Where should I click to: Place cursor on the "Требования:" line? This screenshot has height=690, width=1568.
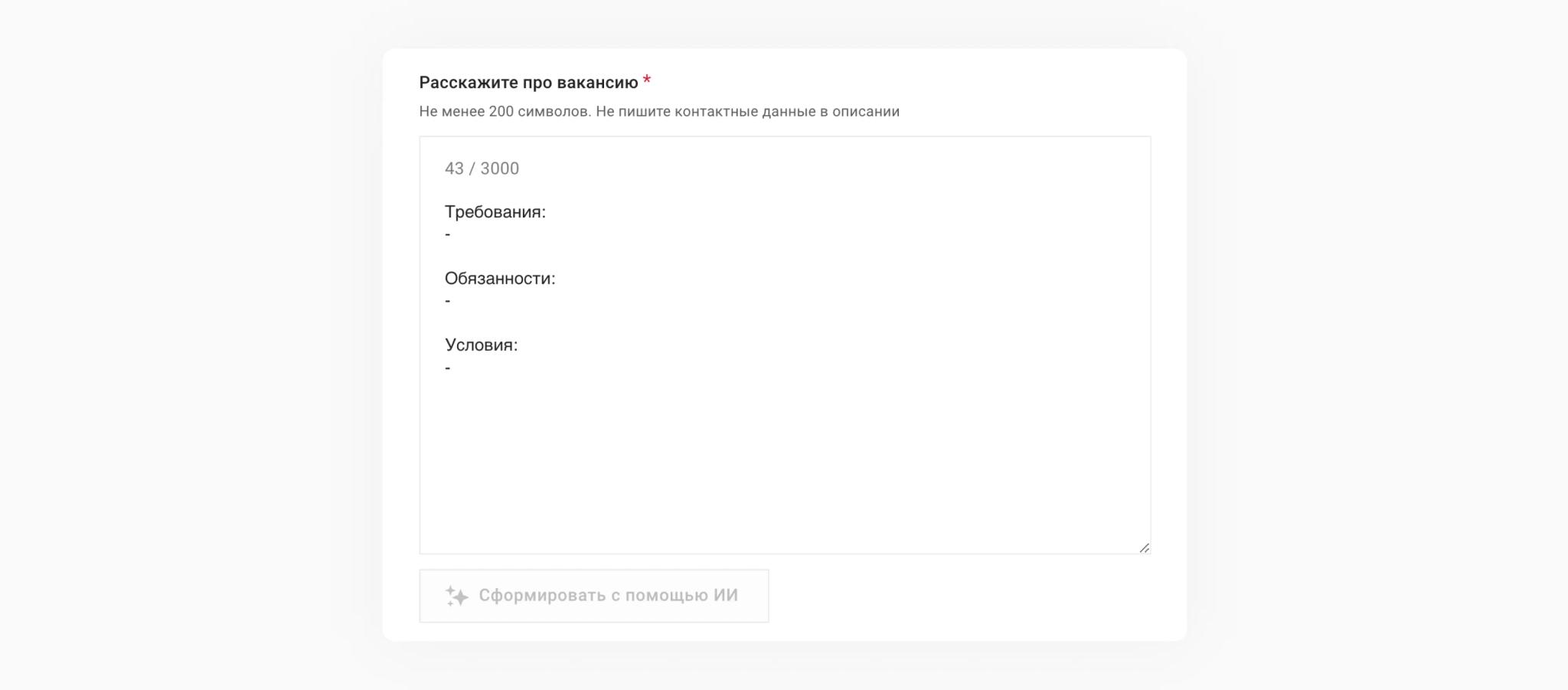click(x=495, y=212)
